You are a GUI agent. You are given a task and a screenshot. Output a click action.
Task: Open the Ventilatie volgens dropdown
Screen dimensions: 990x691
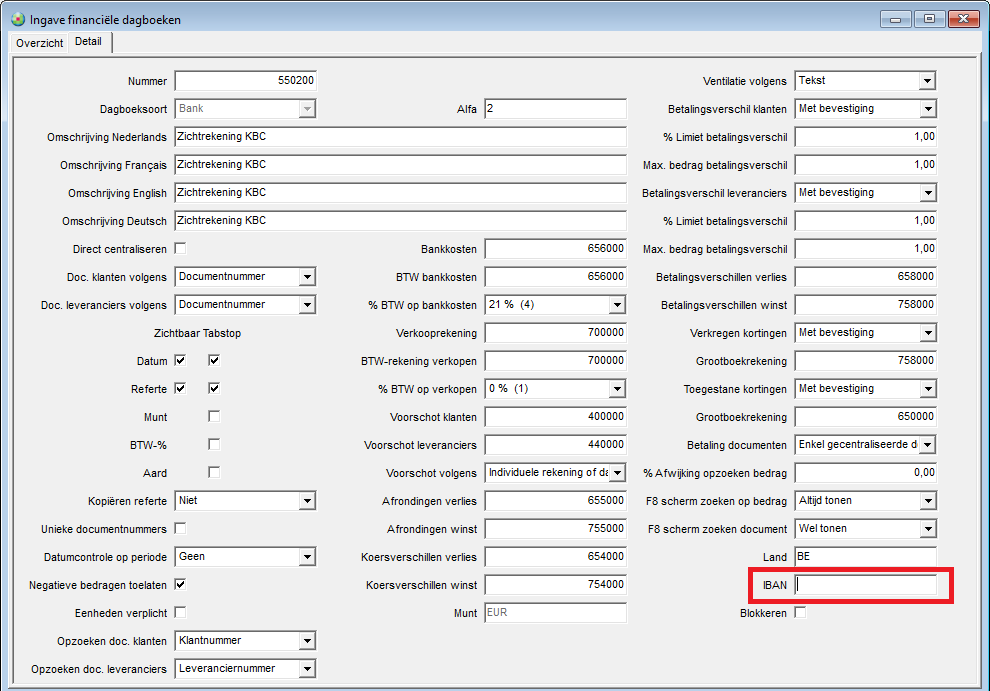(x=927, y=81)
